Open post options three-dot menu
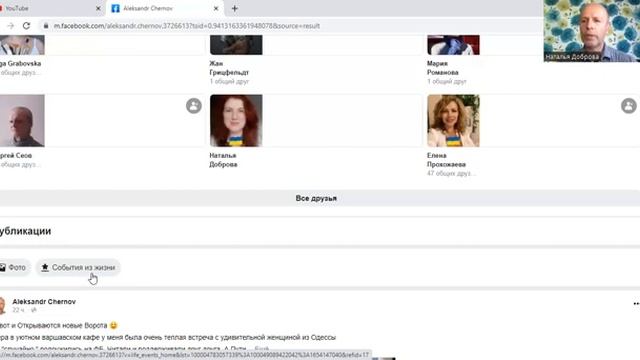Image resolution: width=640 pixels, height=360 pixels. [x=636, y=304]
